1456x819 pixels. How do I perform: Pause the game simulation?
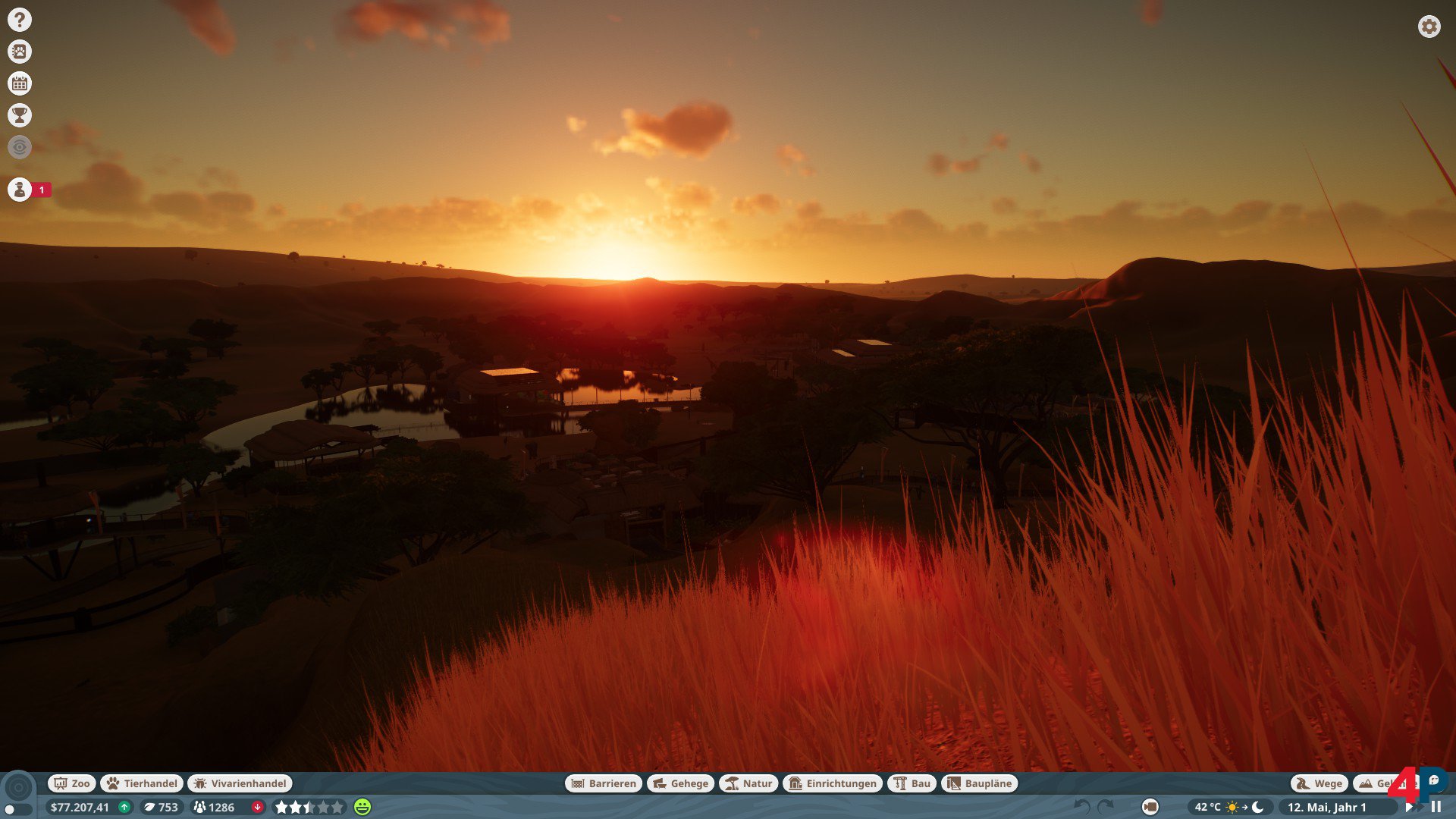click(1436, 807)
